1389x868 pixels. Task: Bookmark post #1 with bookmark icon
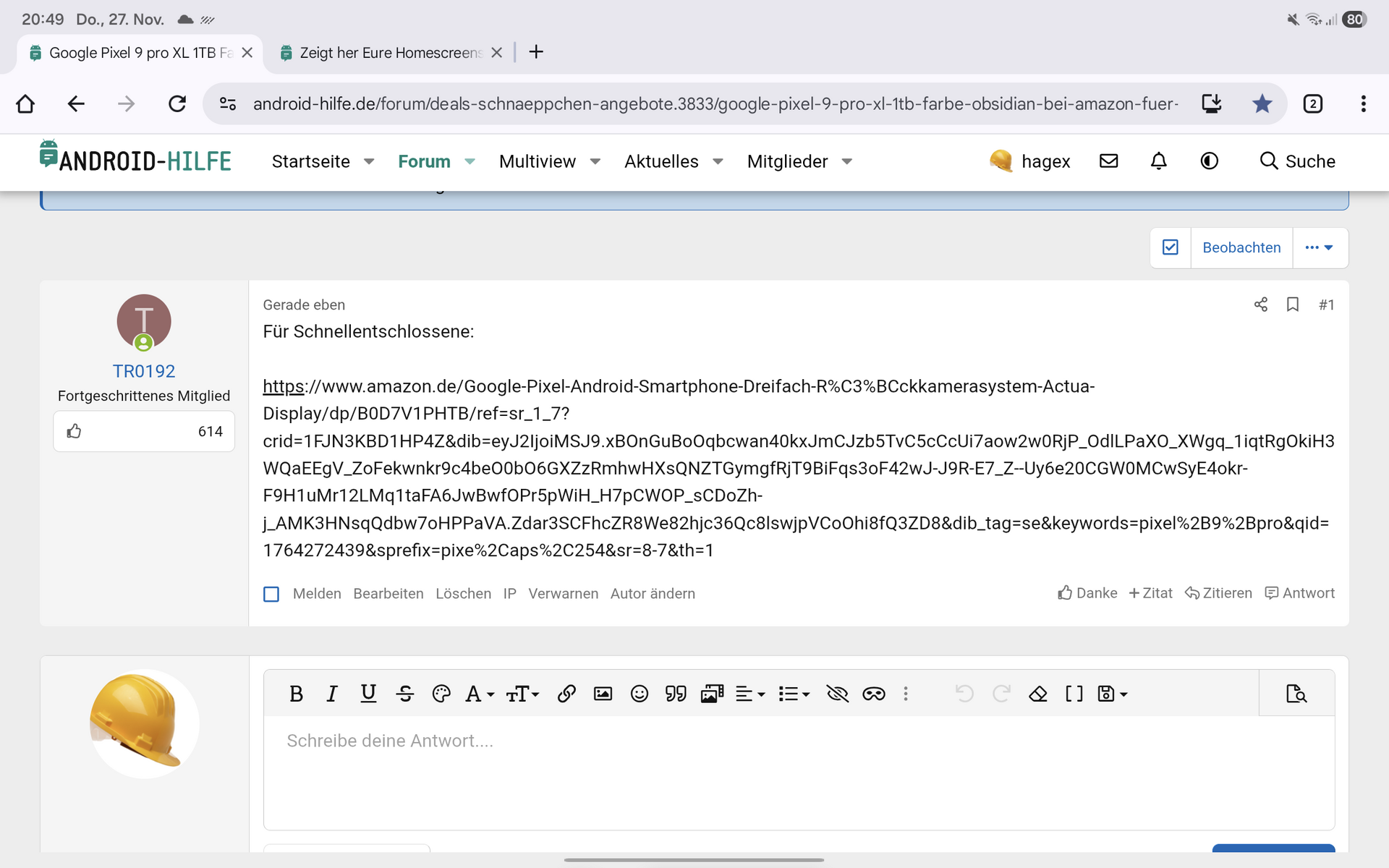click(1292, 305)
